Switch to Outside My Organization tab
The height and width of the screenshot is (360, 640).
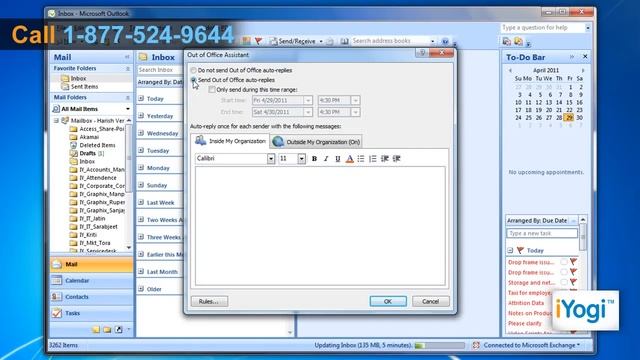316,142
